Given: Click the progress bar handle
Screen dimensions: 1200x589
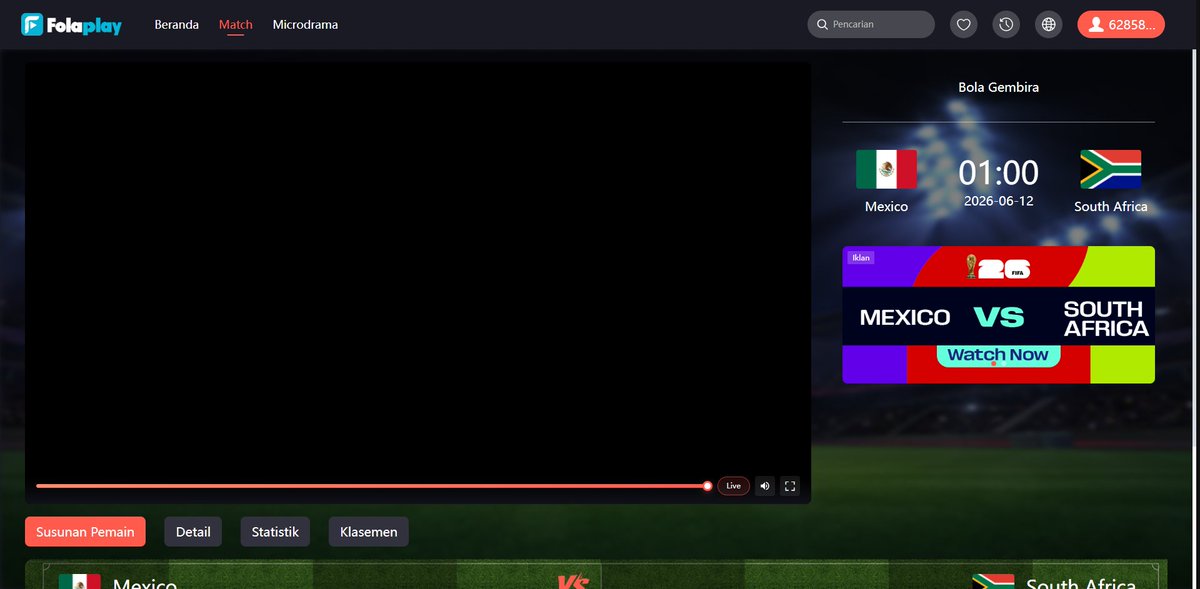Looking at the screenshot, I should [707, 486].
